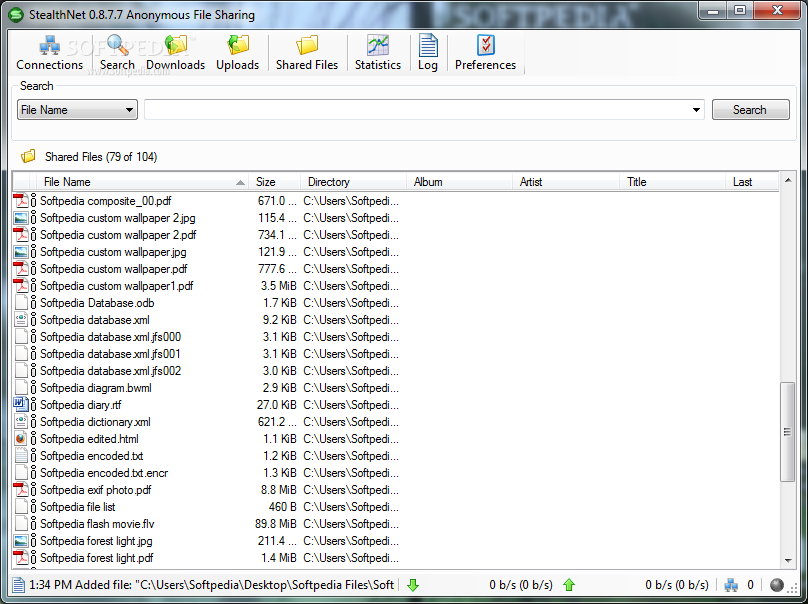Screen dimensions: 808x604
Task: Open the Statistics view
Action: click(378, 53)
